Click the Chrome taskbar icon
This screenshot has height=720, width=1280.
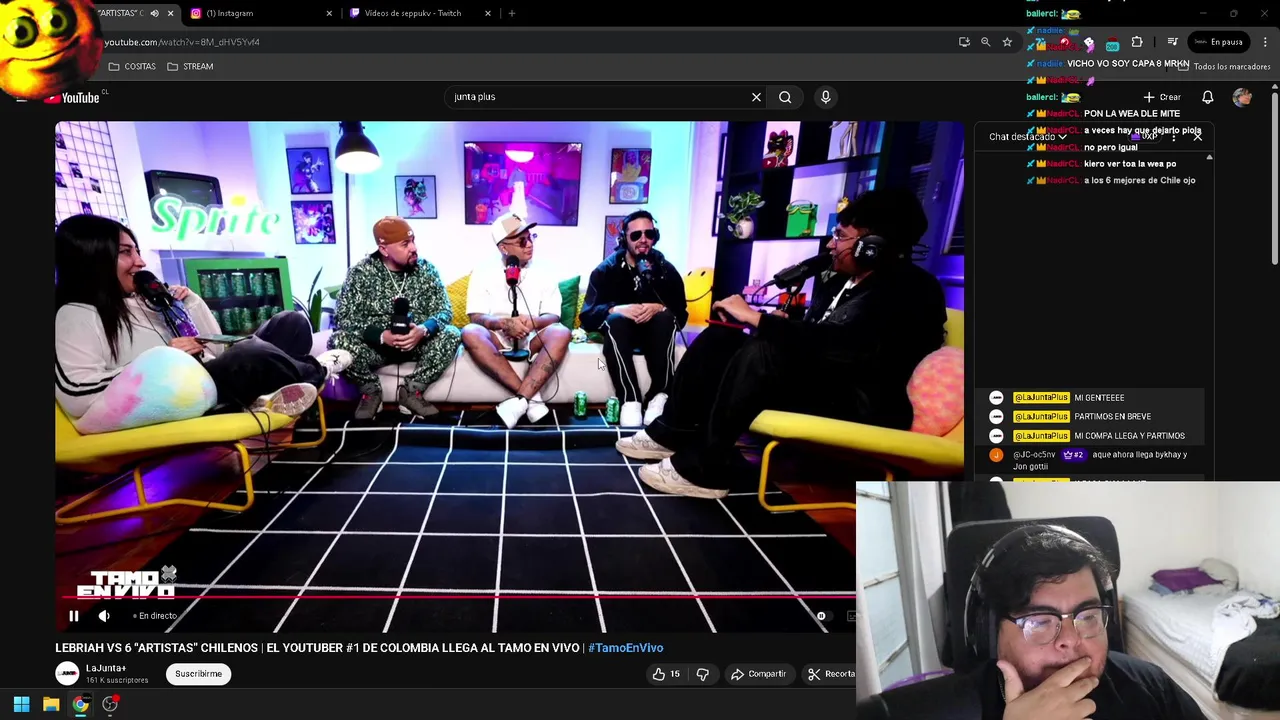[x=80, y=704]
